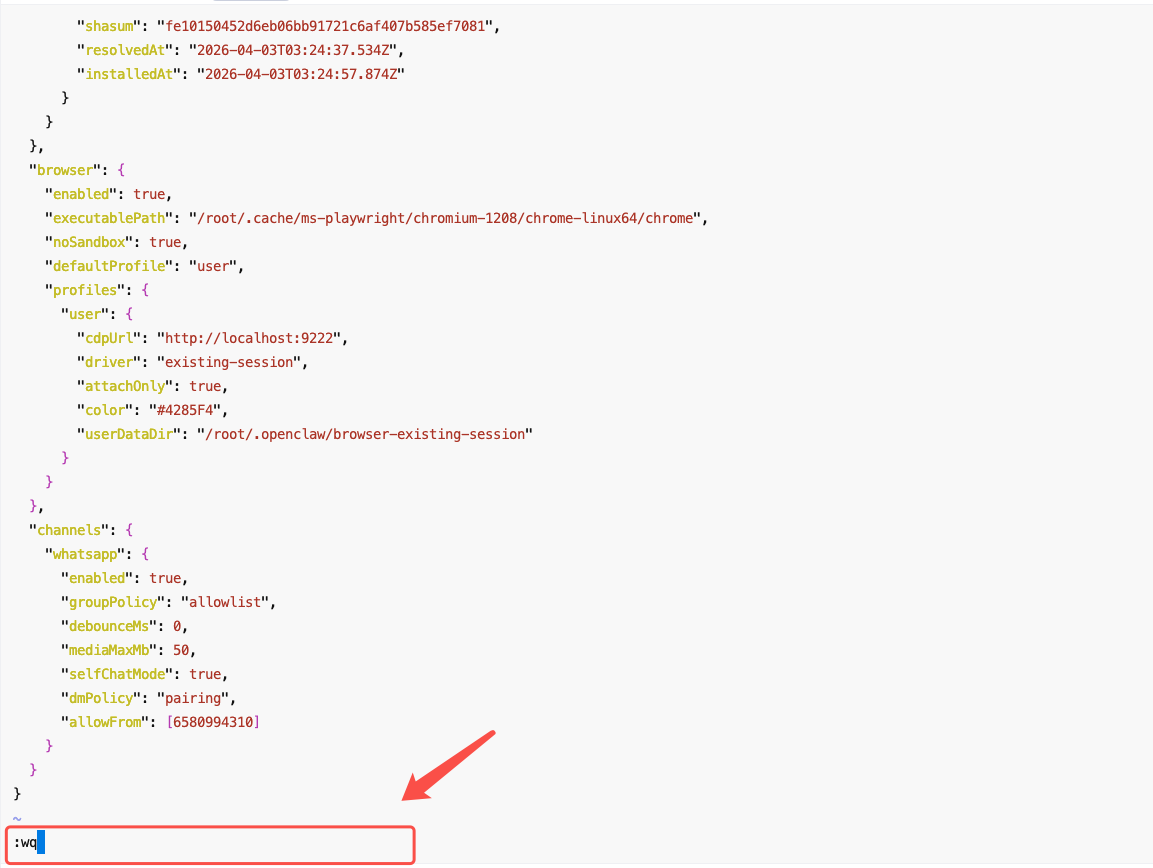Image resolution: width=1153 pixels, height=868 pixels.
Task: Click the "defaultProfile" key
Action: 106,266
